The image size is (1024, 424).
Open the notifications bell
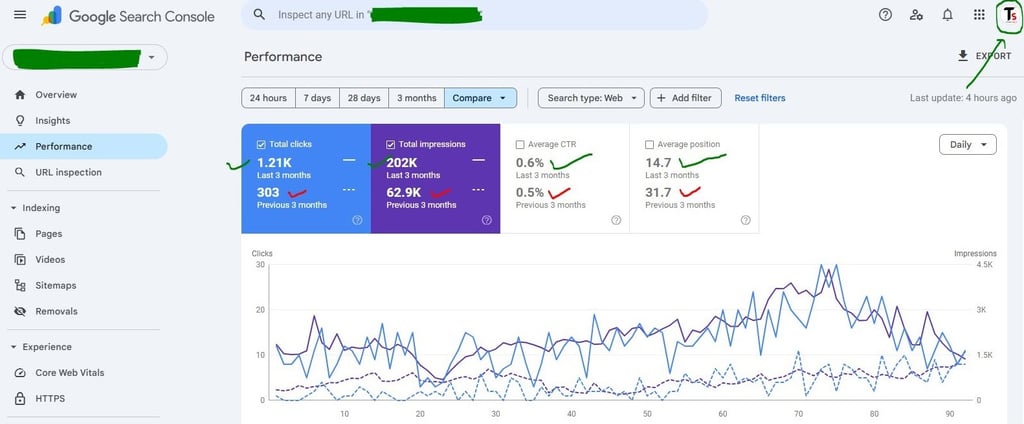(x=948, y=14)
